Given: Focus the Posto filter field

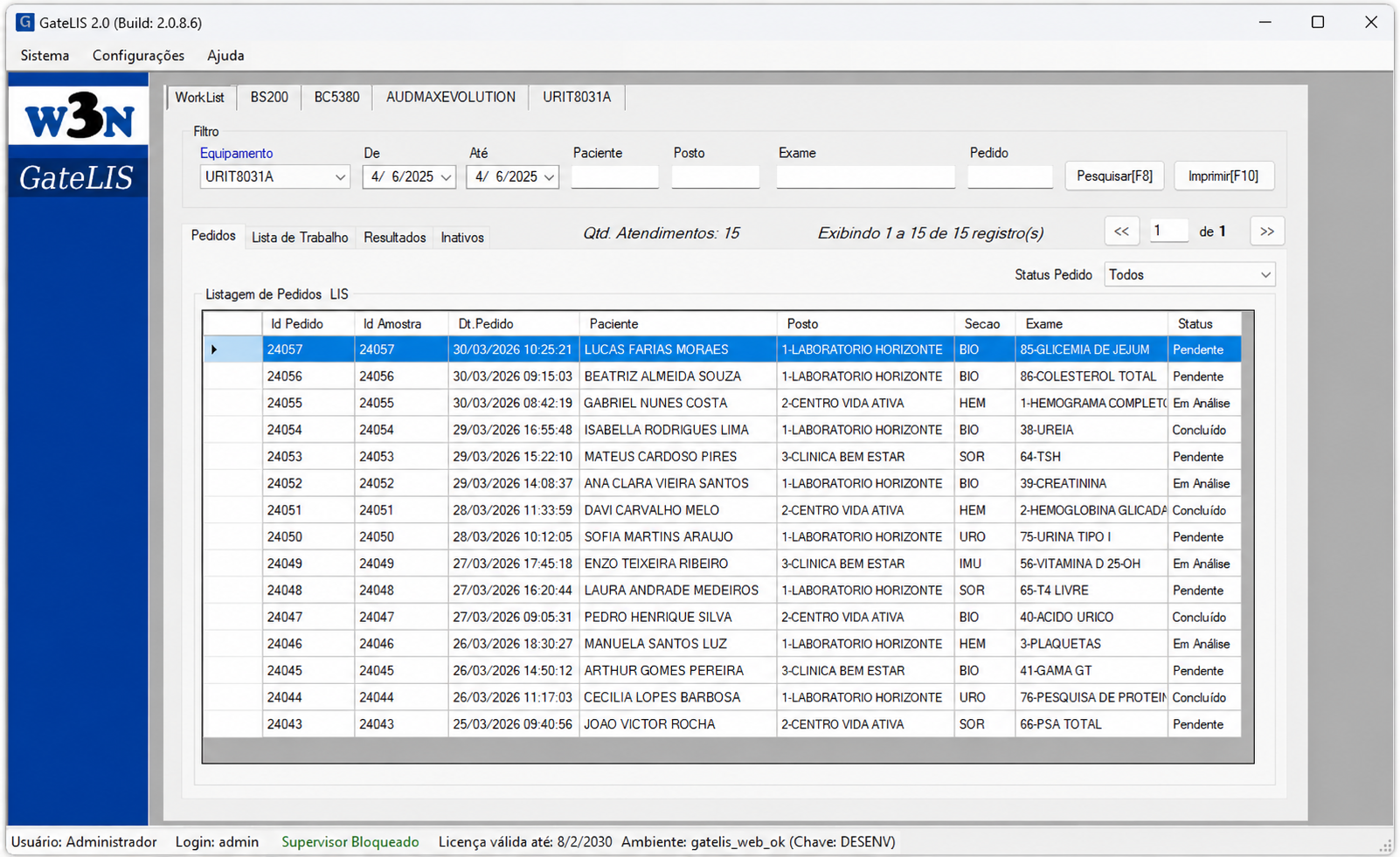Looking at the screenshot, I should [715, 176].
